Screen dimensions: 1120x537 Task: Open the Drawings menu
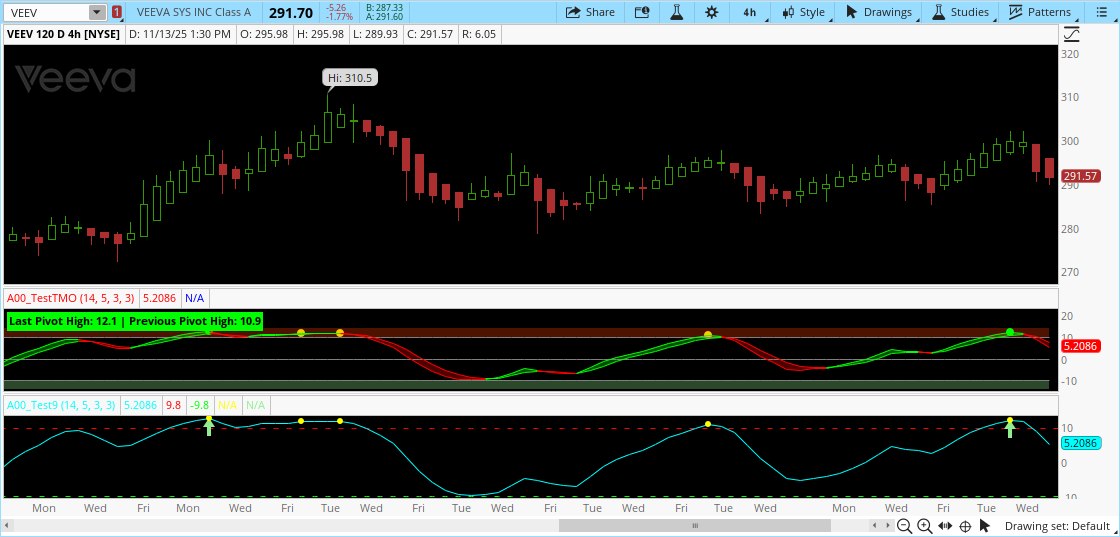click(x=879, y=12)
